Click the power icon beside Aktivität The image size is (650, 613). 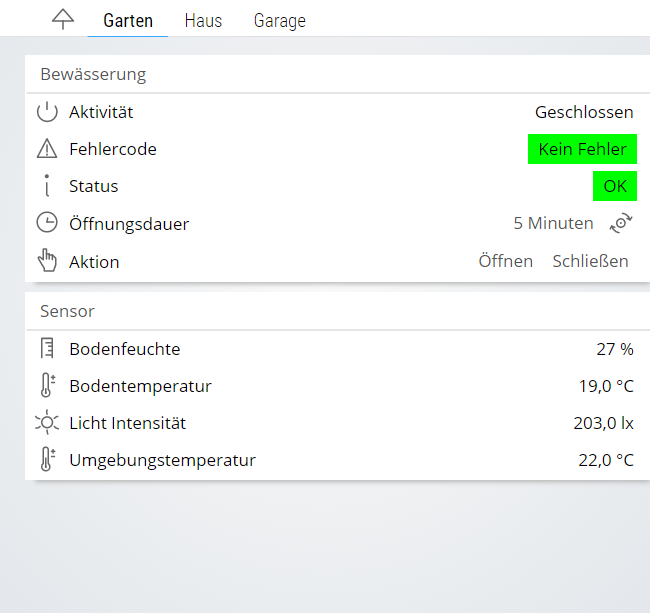pyautogui.click(x=47, y=112)
